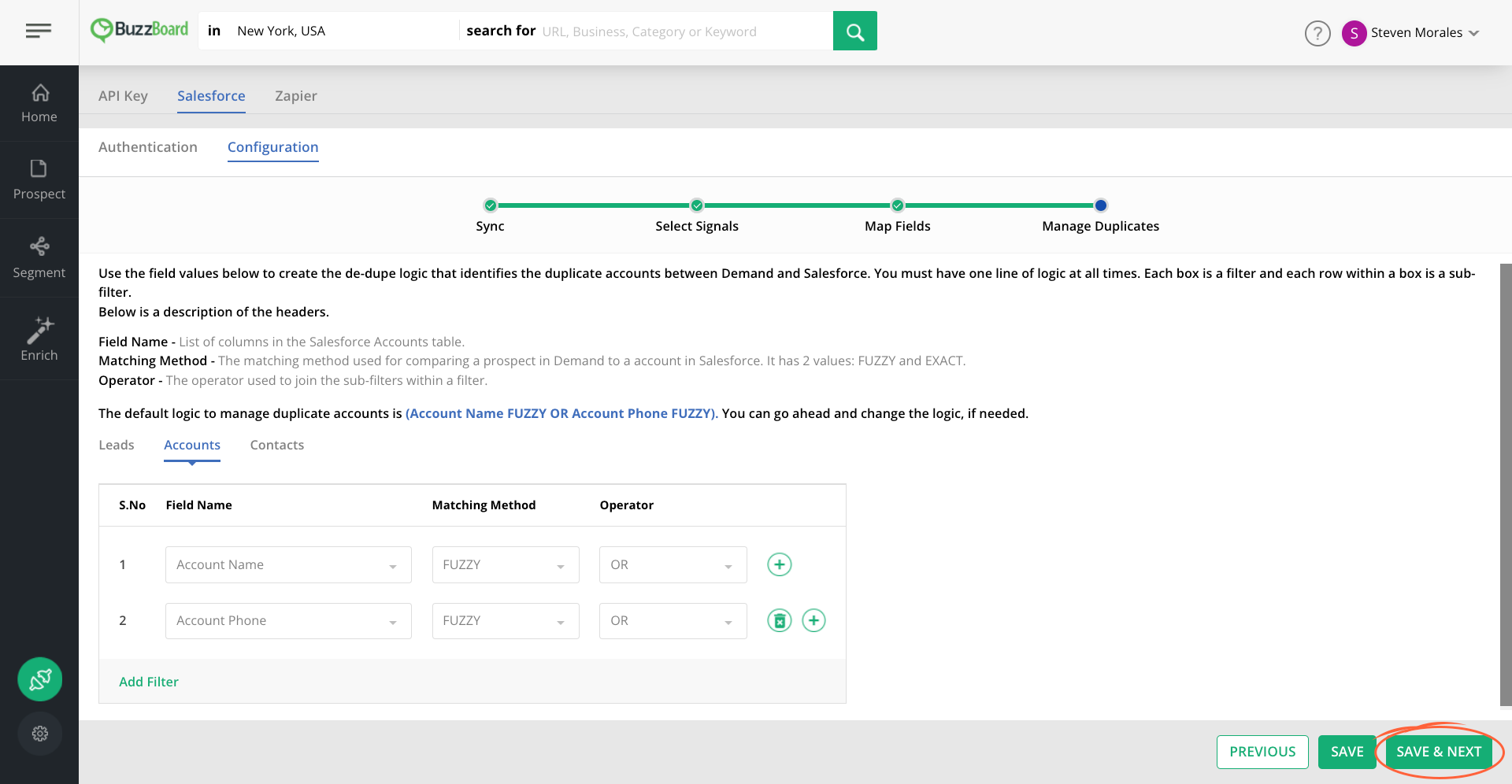
Task: Click the blue default logic text
Action: click(561, 413)
